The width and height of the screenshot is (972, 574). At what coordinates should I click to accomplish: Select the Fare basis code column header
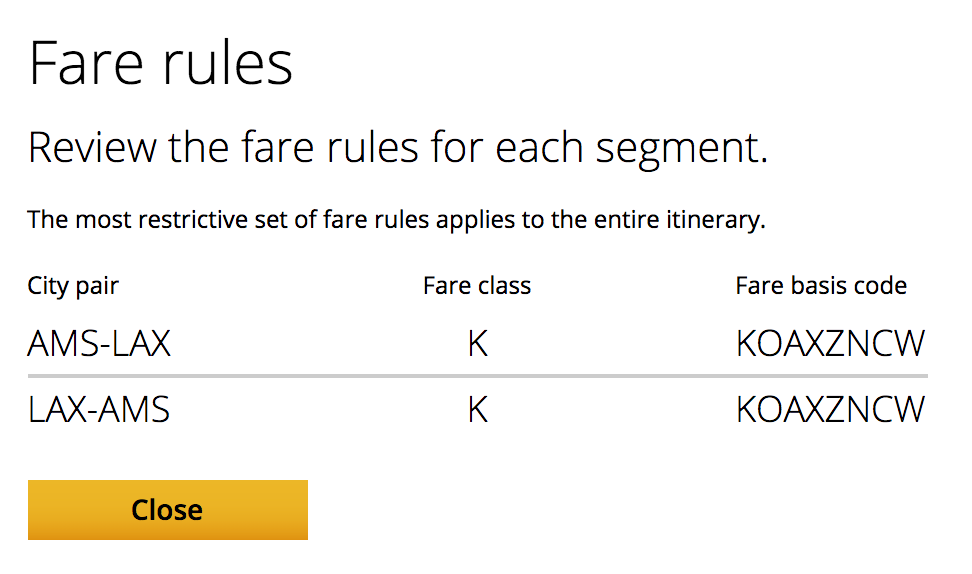tap(821, 286)
